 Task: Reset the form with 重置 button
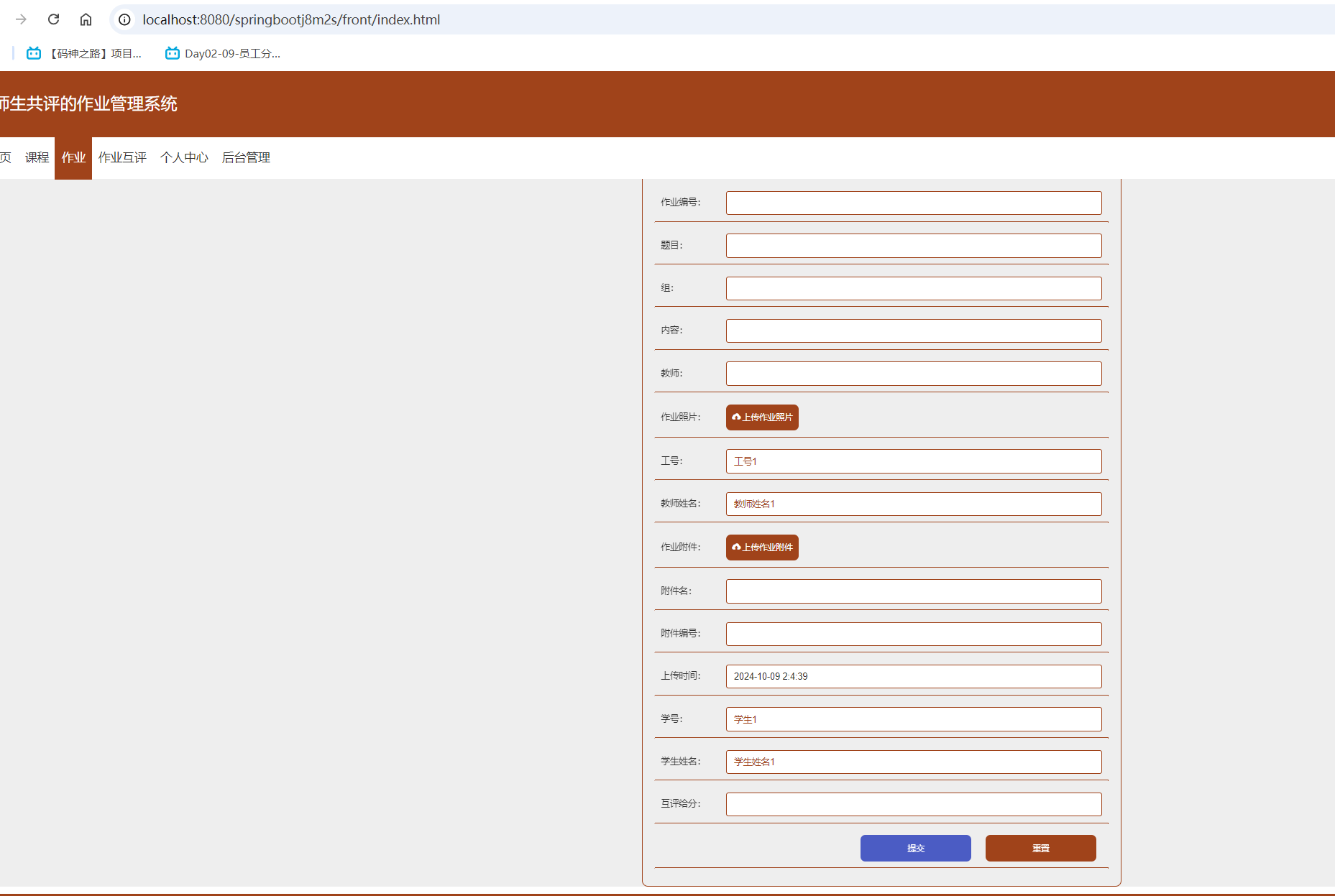[x=1040, y=848]
